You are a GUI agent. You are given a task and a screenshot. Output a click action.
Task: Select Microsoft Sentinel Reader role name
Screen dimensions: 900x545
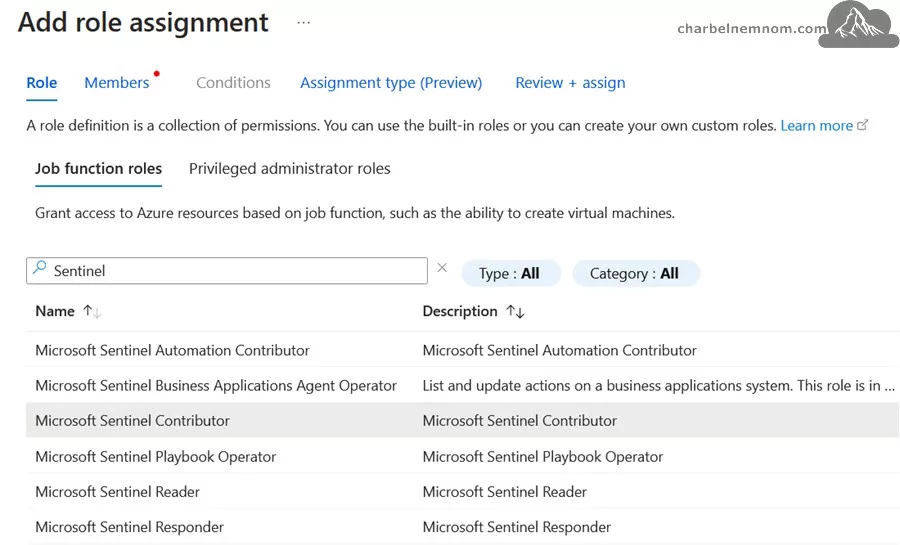tap(118, 492)
